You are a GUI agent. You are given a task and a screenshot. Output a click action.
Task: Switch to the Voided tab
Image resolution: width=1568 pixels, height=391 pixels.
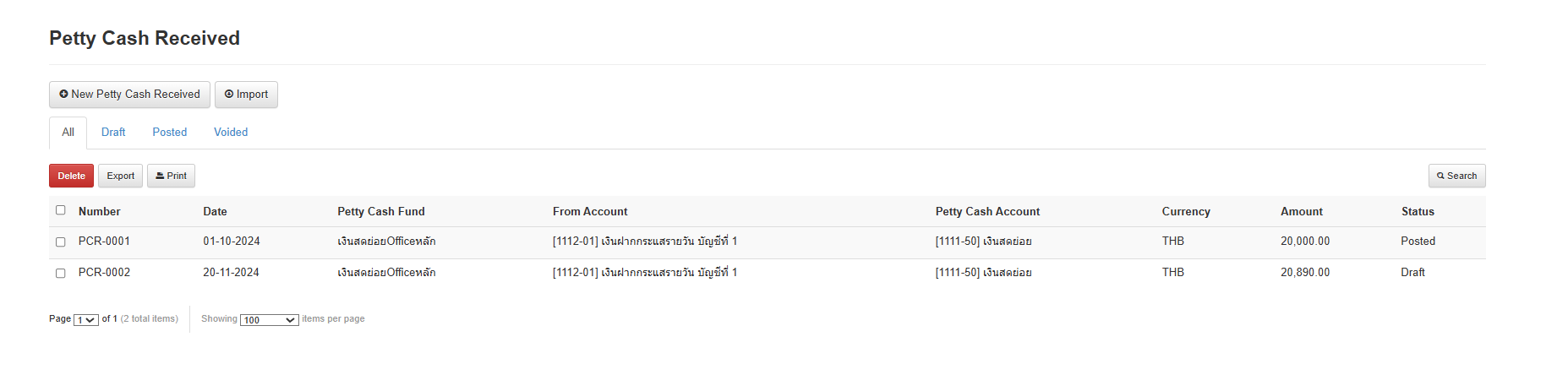(231, 133)
